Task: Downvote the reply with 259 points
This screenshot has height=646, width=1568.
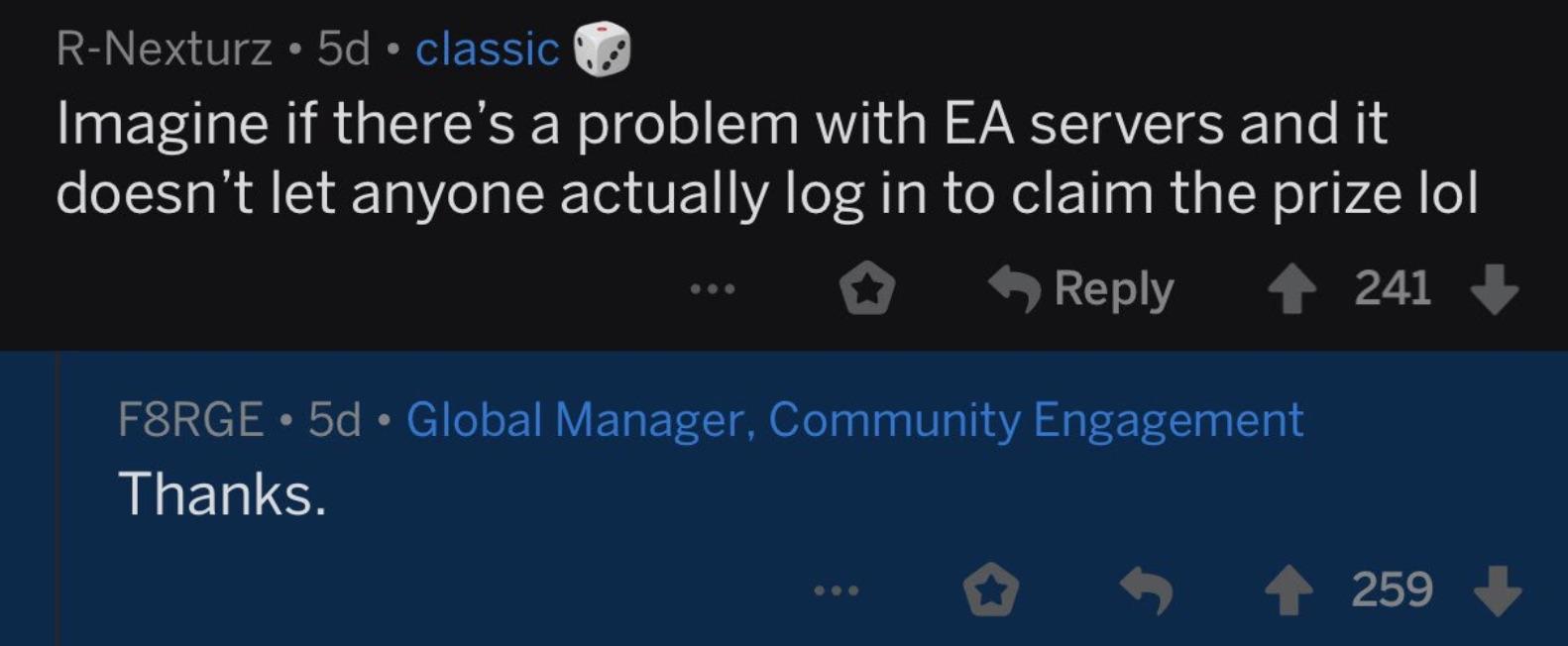Action: pos(1498,591)
